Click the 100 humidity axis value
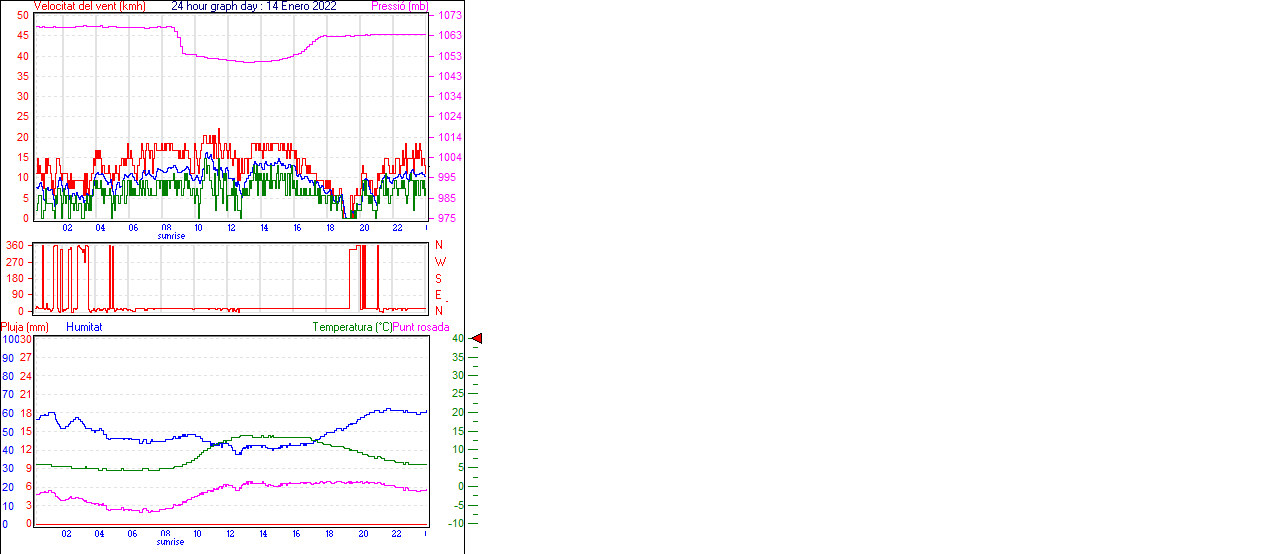The width and height of the screenshot is (1280, 554). [10, 340]
